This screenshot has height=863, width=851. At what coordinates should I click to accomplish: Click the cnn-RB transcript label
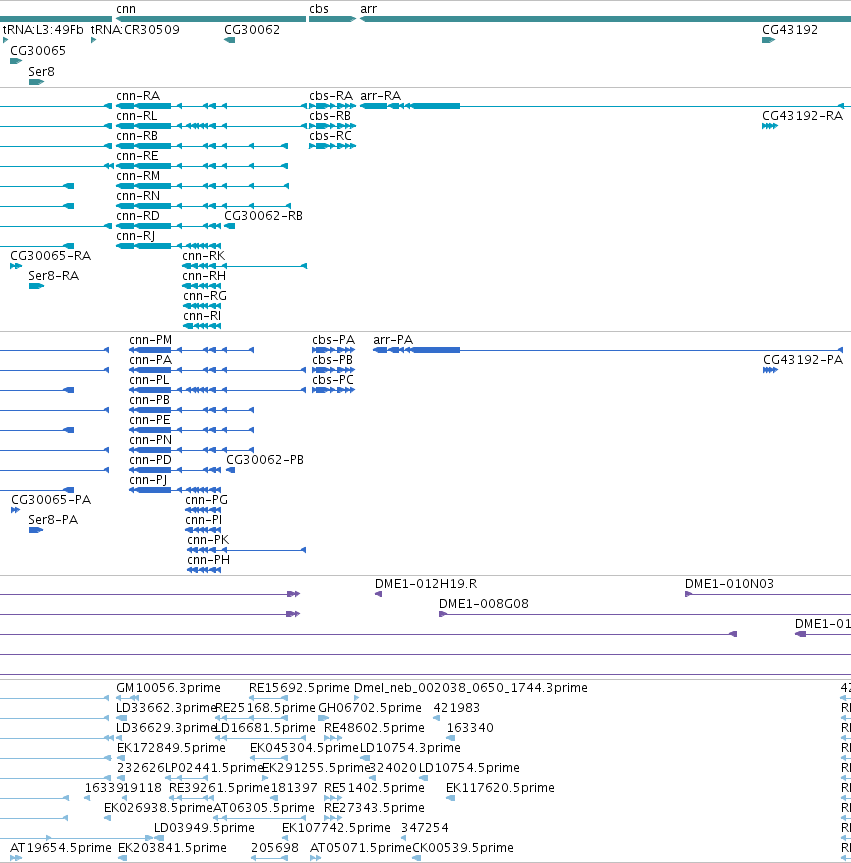[x=137, y=135]
